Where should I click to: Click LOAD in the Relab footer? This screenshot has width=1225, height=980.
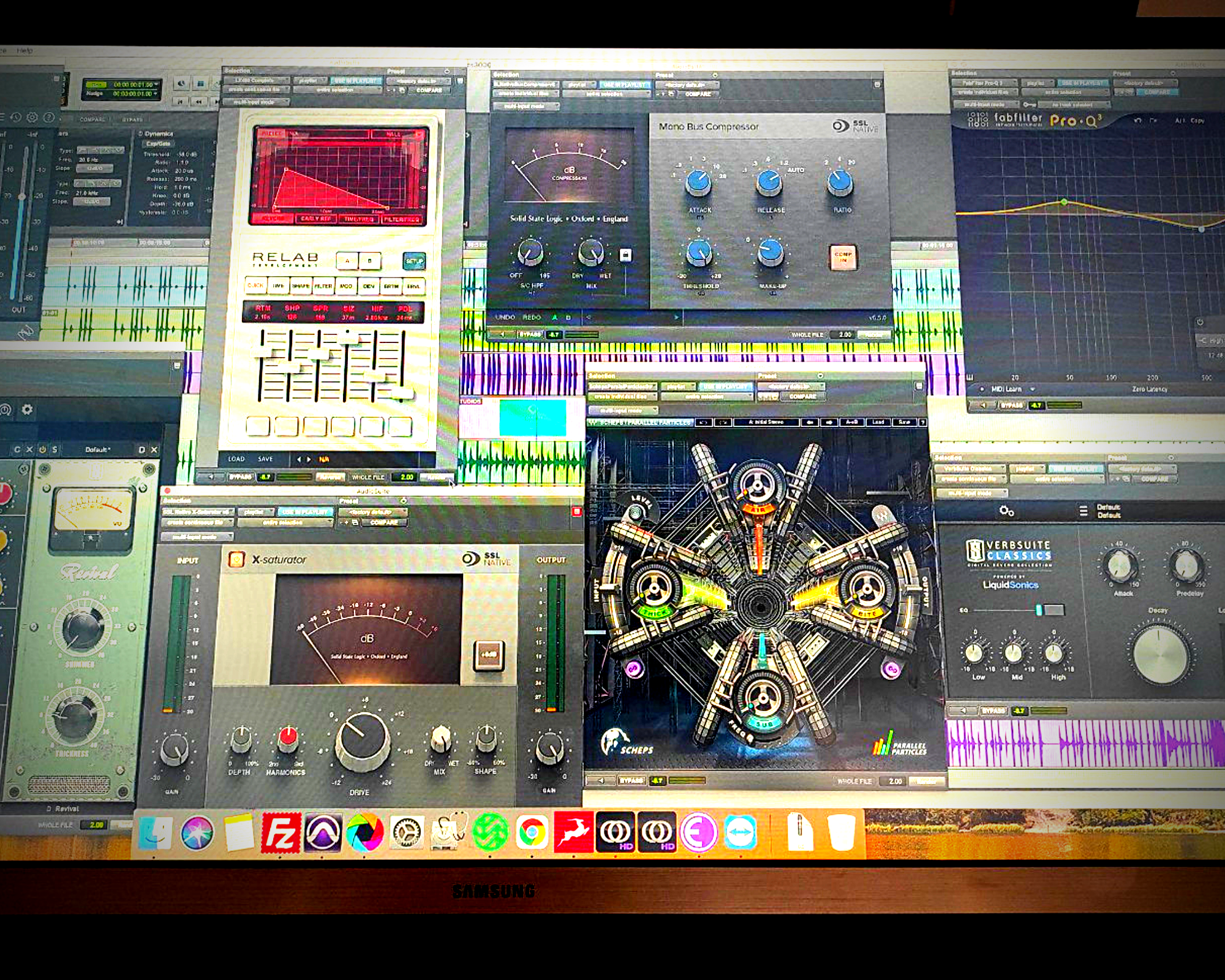click(x=236, y=459)
